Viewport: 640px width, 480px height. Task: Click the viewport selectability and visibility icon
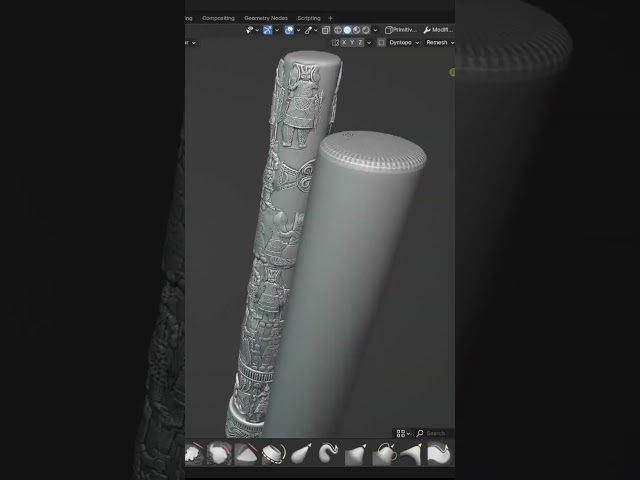coord(249,30)
